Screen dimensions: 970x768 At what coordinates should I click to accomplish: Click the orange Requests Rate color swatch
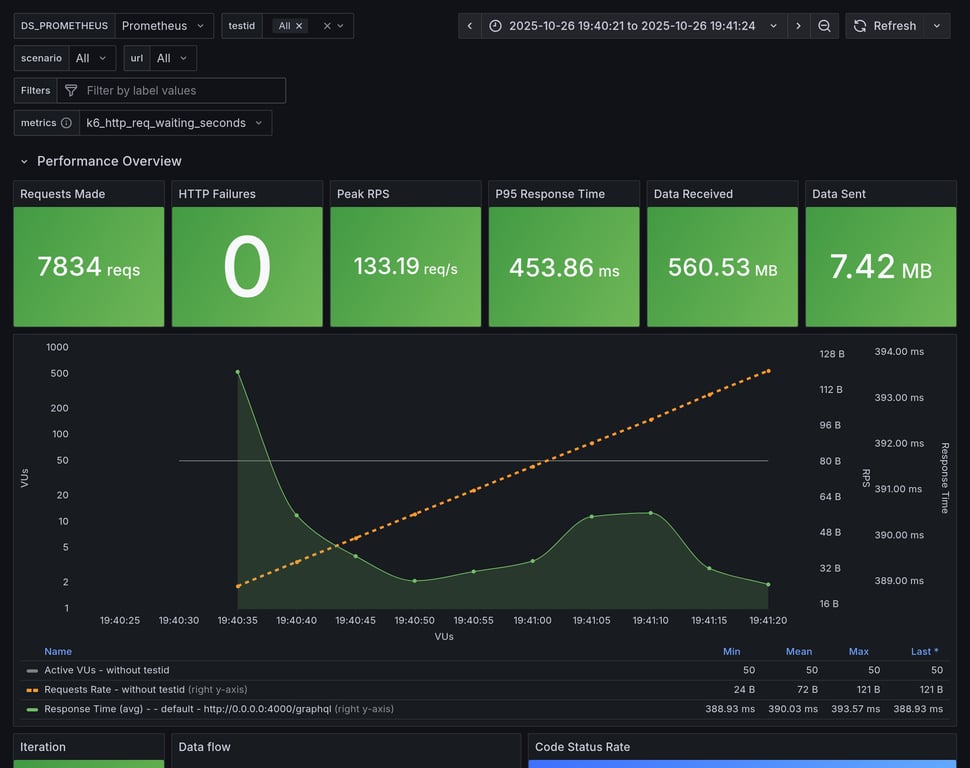(33, 689)
